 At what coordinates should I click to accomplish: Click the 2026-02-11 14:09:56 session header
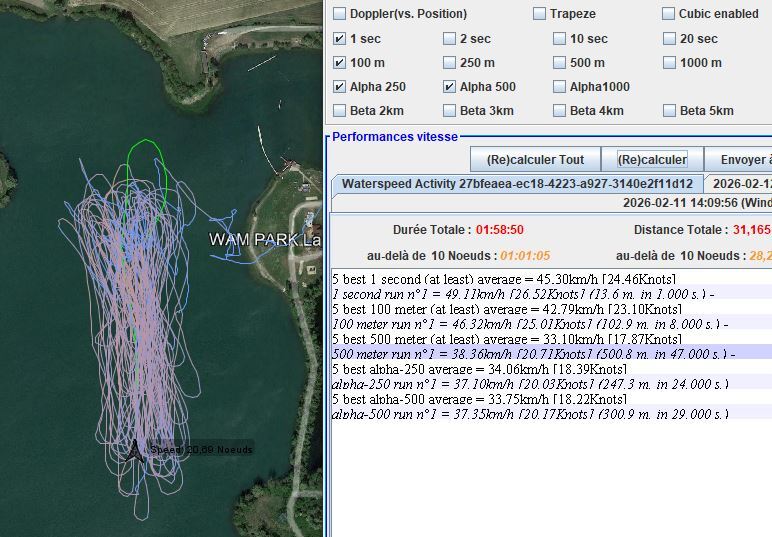tap(697, 203)
